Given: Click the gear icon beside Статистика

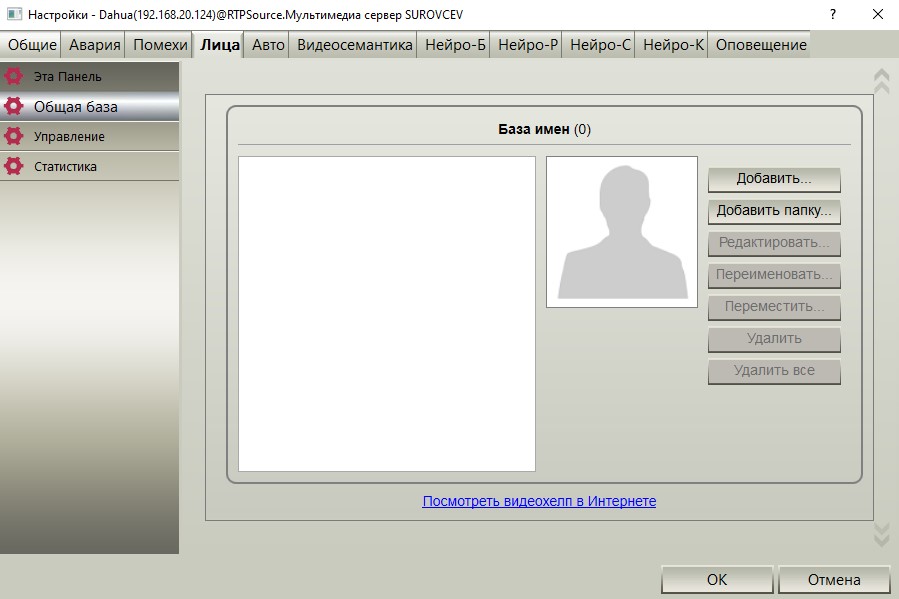Looking at the screenshot, I should click(14, 166).
